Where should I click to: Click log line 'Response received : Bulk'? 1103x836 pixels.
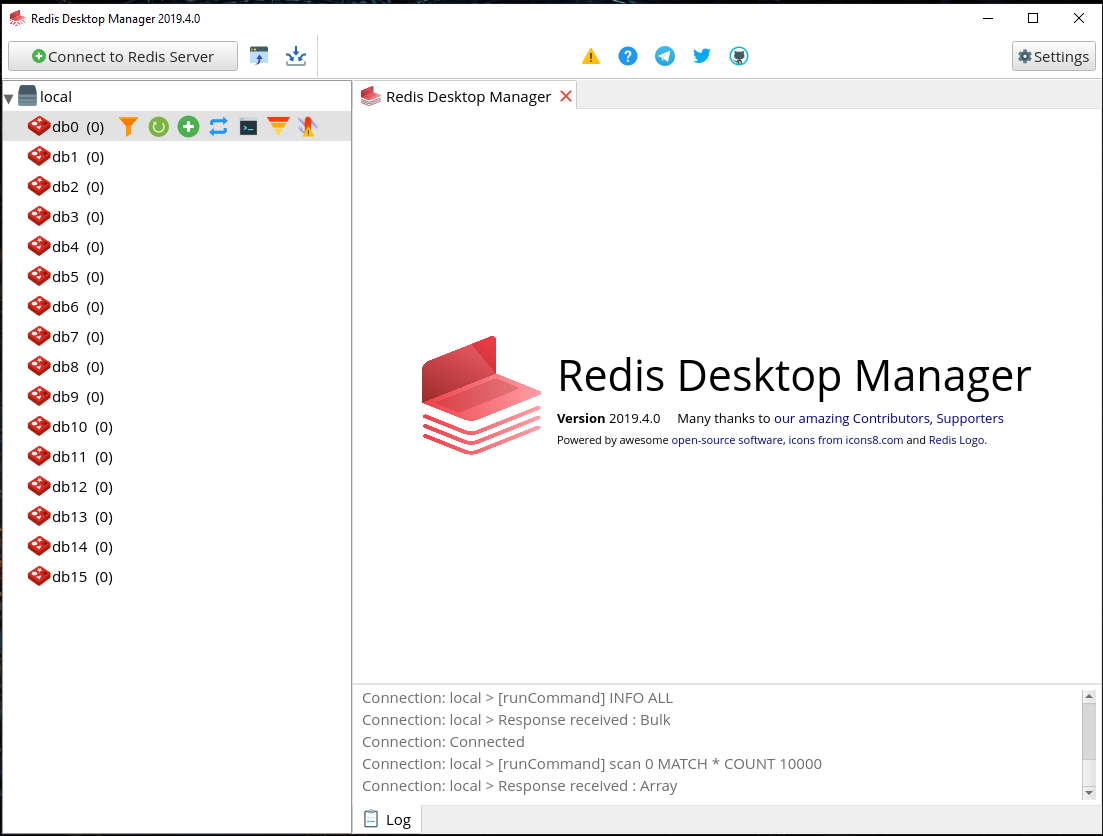(516, 720)
